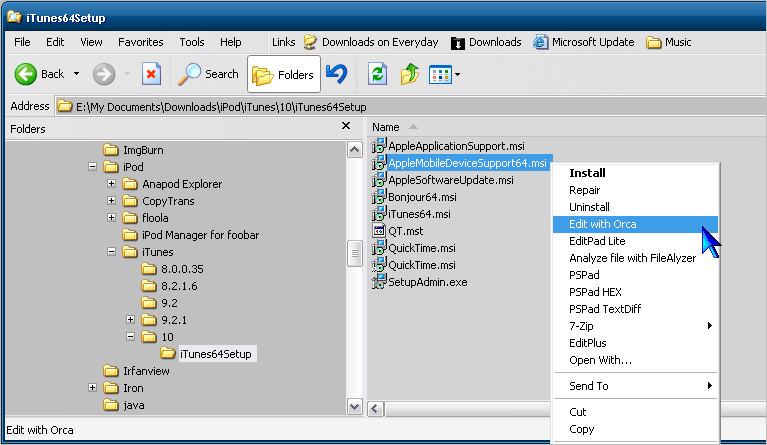This screenshot has width=767, height=445.
Task: Click the green Refresh toolbar icon
Action: click(x=377, y=74)
